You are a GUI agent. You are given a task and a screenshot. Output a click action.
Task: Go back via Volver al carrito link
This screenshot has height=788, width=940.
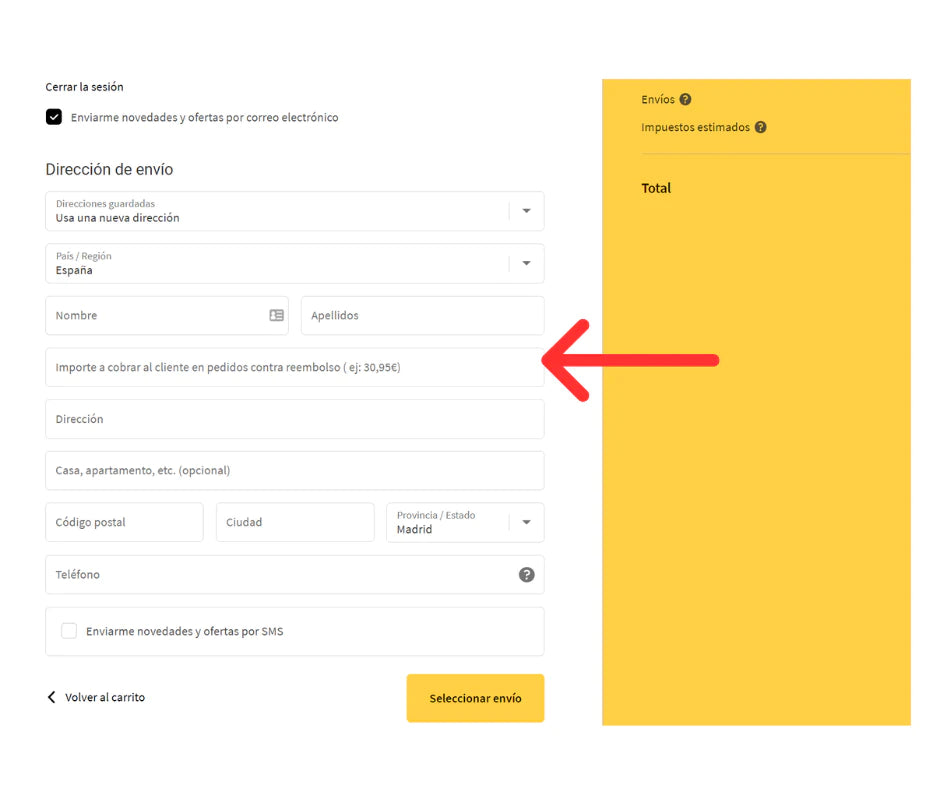coord(105,697)
